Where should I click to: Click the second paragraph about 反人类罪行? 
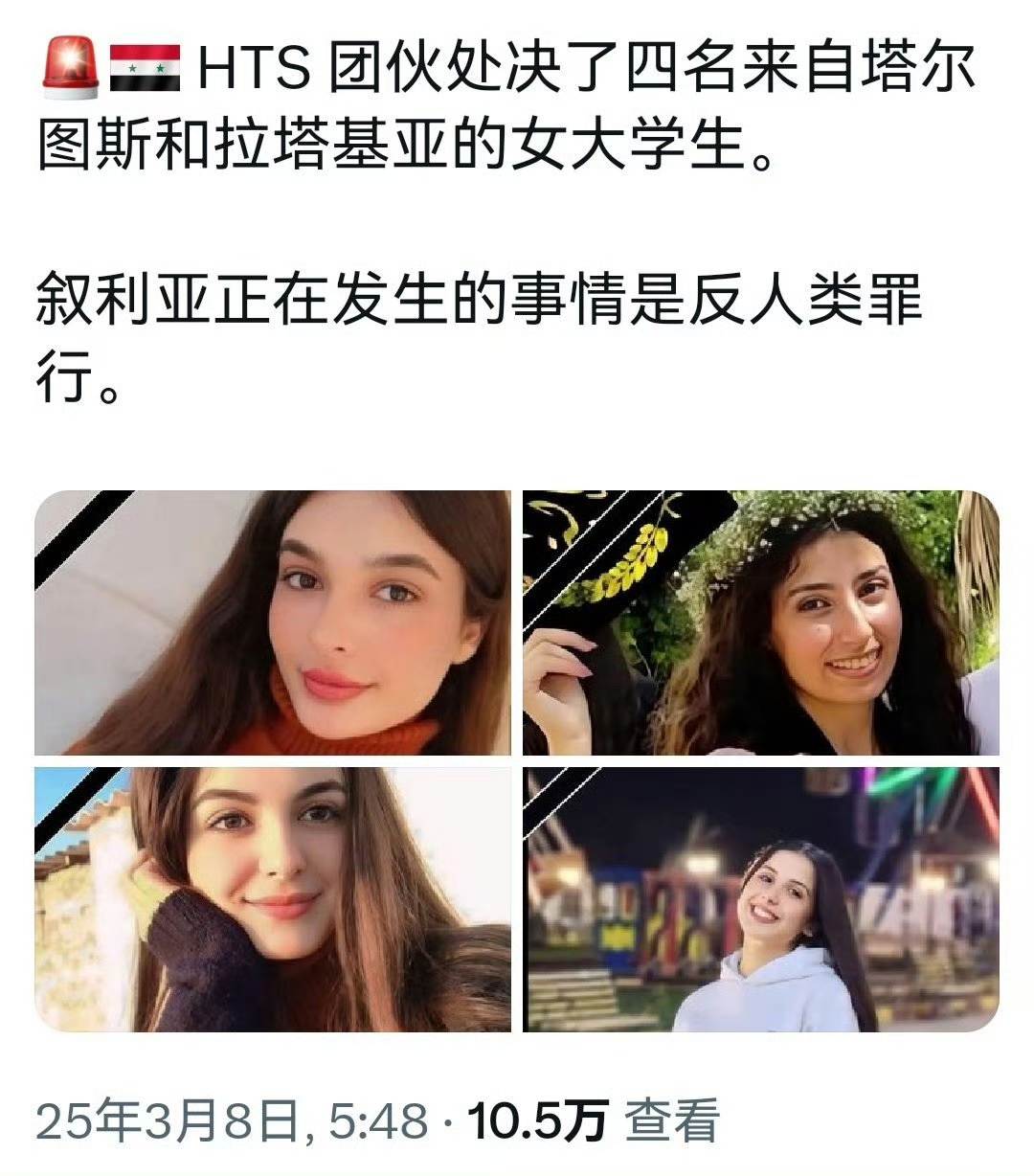[x=479, y=337]
